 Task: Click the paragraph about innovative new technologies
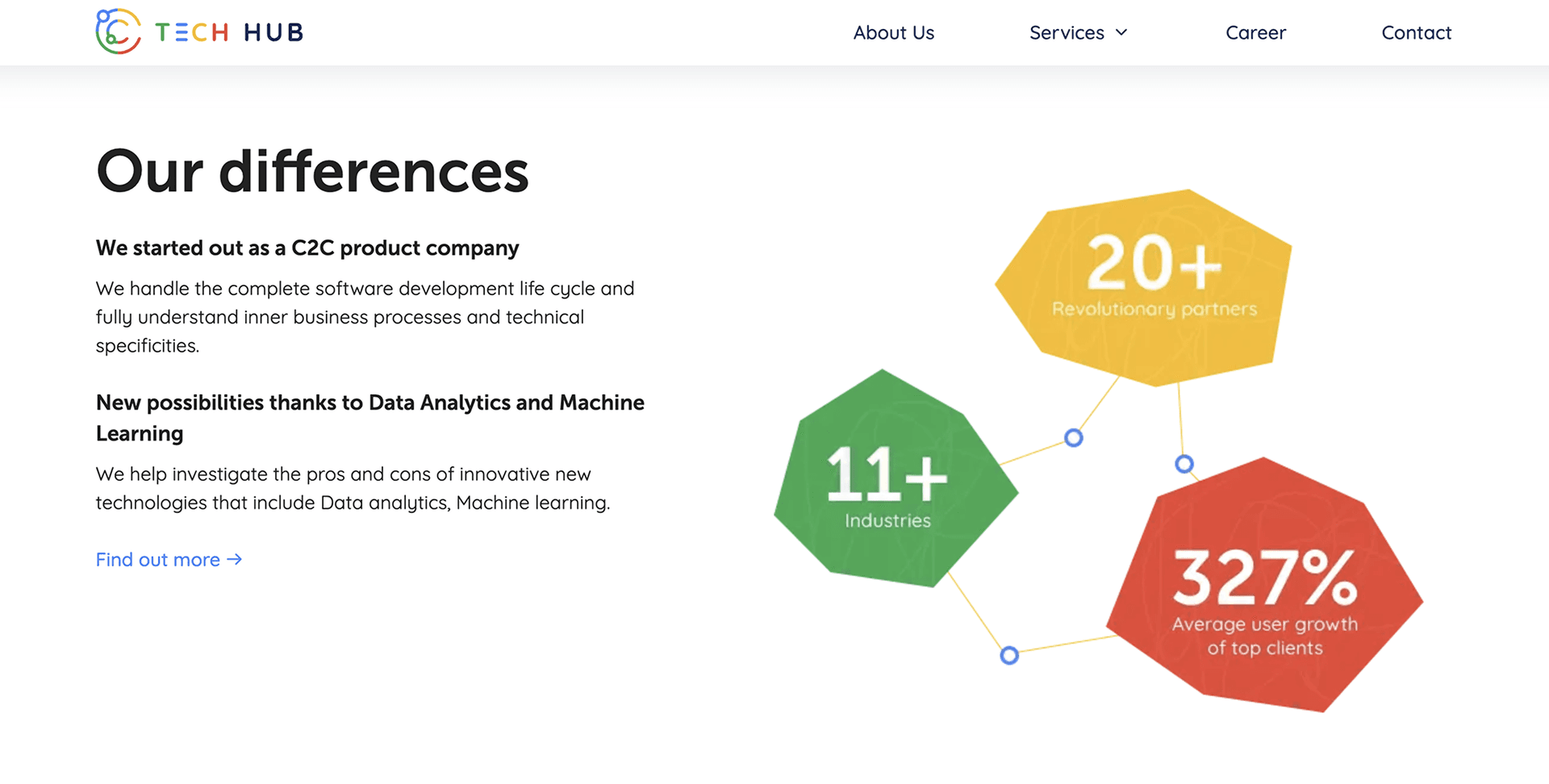[x=353, y=488]
